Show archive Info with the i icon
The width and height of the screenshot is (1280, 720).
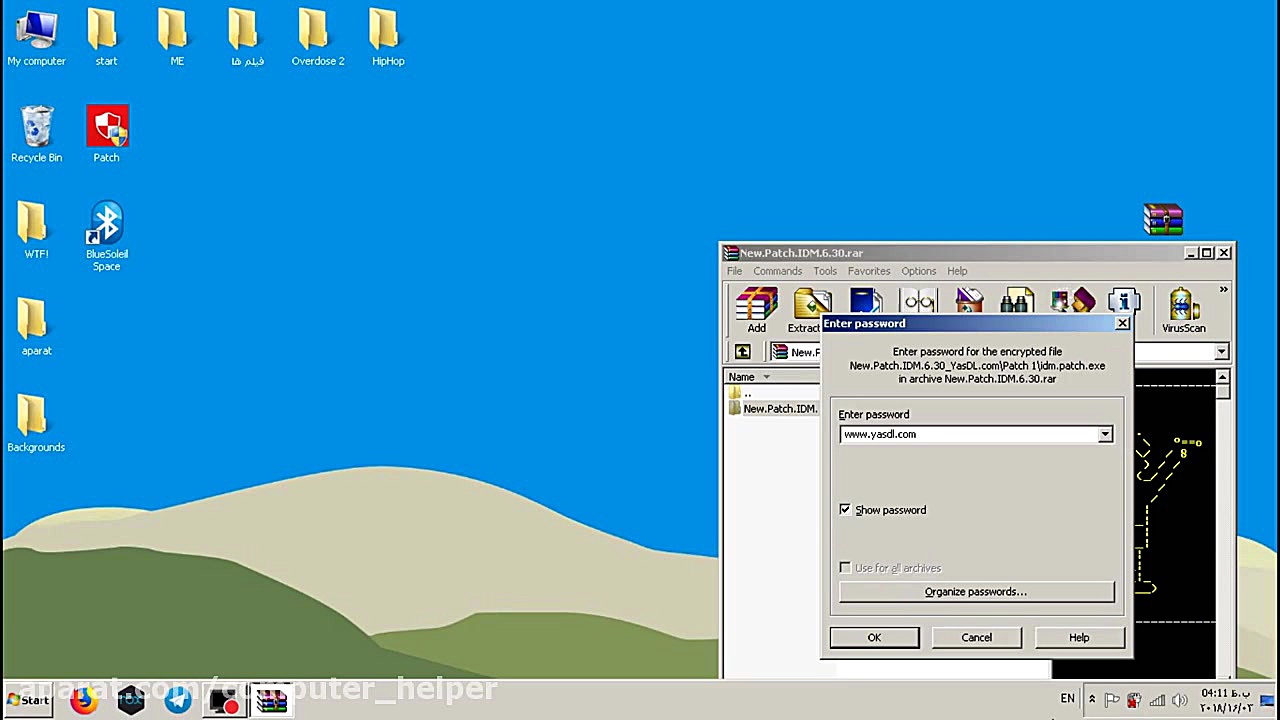(1121, 300)
